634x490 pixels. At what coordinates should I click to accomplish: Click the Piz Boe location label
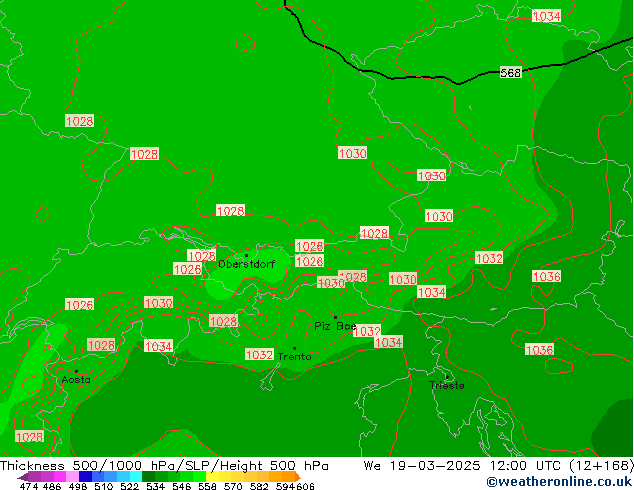tap(335, 326)
